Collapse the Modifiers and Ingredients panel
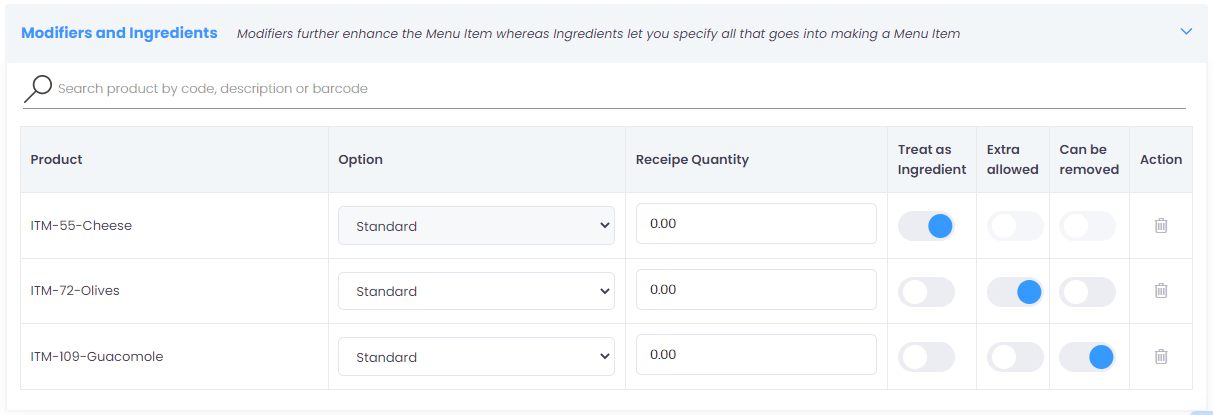The width and height of the screenshot is (1213, 415). click(x=1186, y=32)
